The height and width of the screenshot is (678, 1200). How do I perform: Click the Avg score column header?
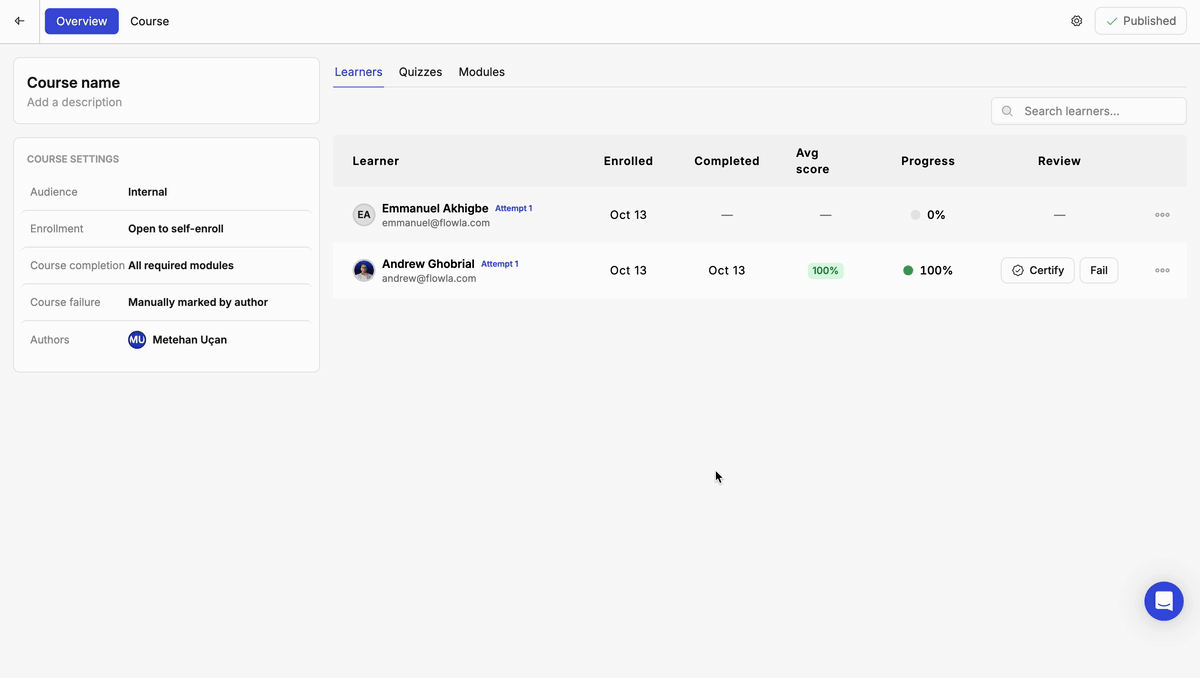click(813, 161)
